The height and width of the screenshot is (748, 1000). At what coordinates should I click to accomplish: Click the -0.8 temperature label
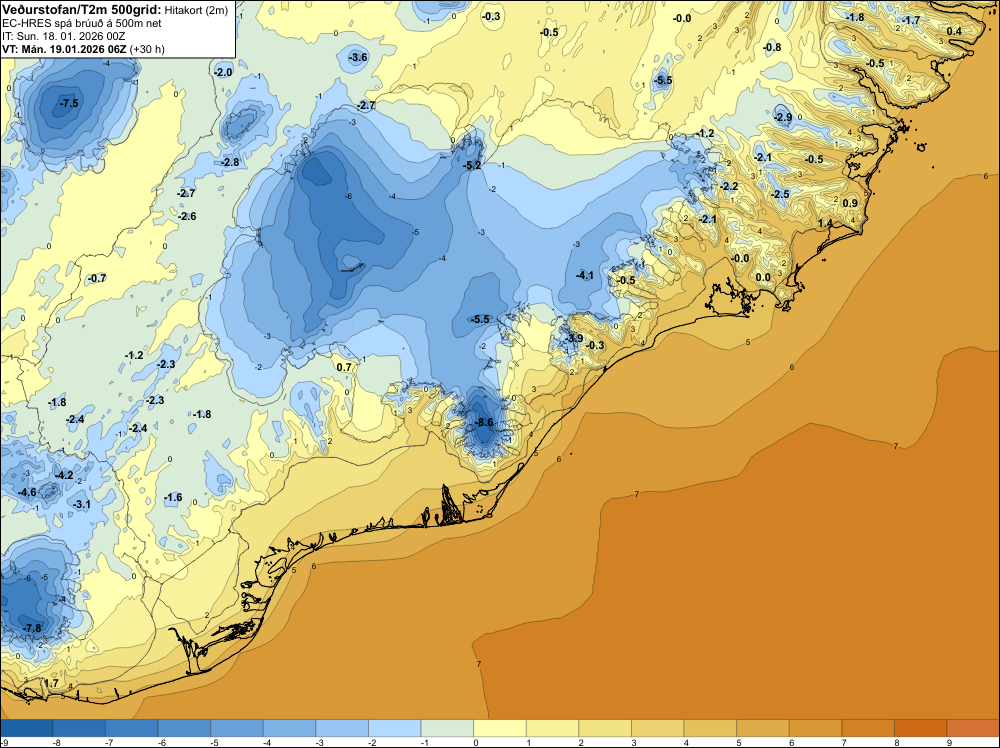[772, 47]
